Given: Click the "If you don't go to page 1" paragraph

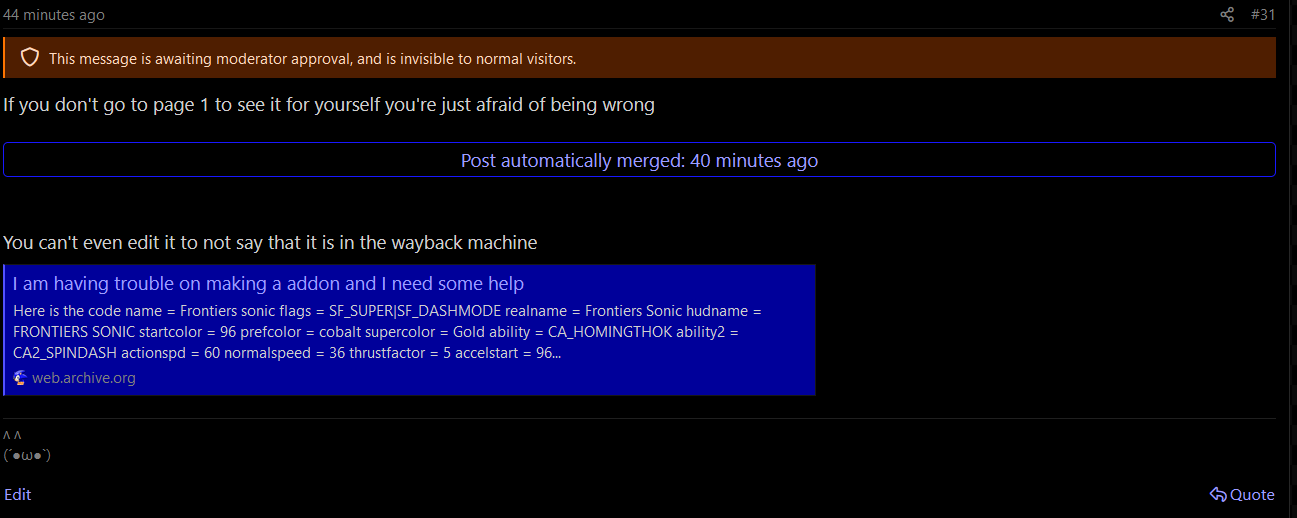Looking at the screenshot, I should click(x=329, y=104).
